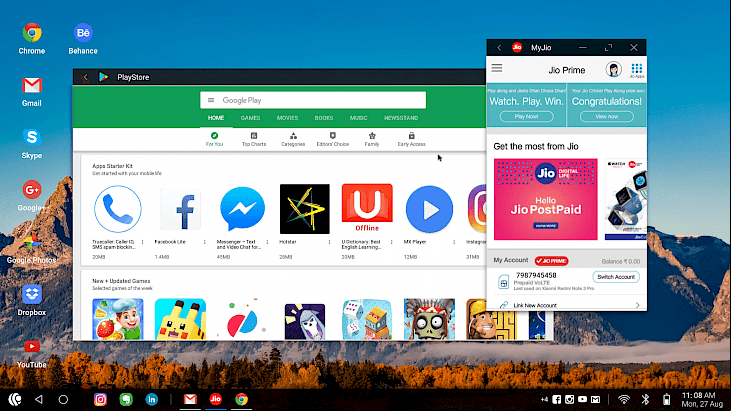The image size is (731, 411).
Task: Open Link New Account row in MyJio
Action: tap(567, 305)
